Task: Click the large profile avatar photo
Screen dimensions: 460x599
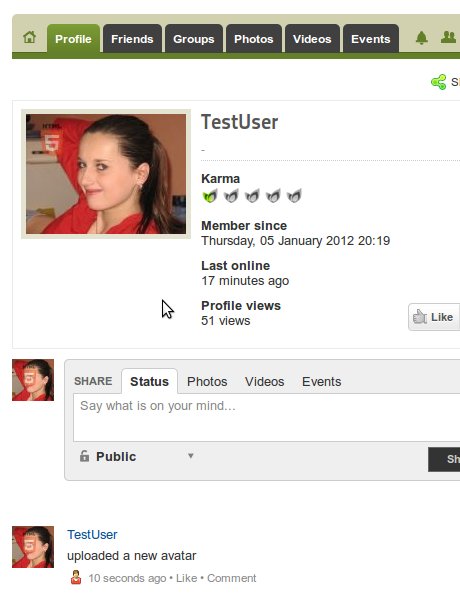Action: (x=106, y=174)
